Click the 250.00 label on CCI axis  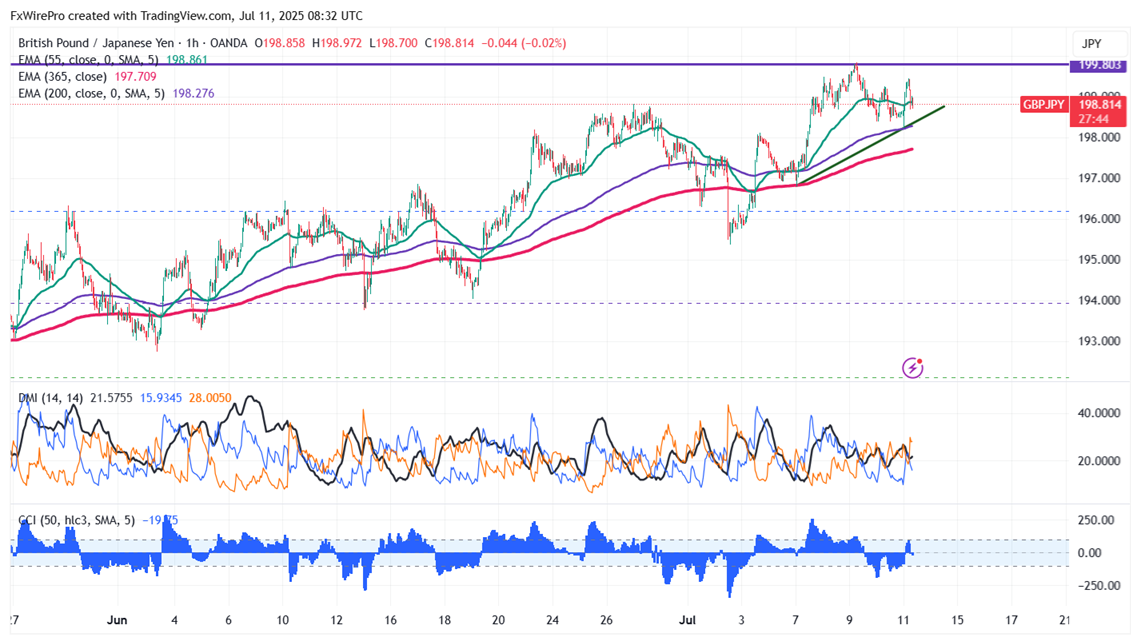[1096, 520]
